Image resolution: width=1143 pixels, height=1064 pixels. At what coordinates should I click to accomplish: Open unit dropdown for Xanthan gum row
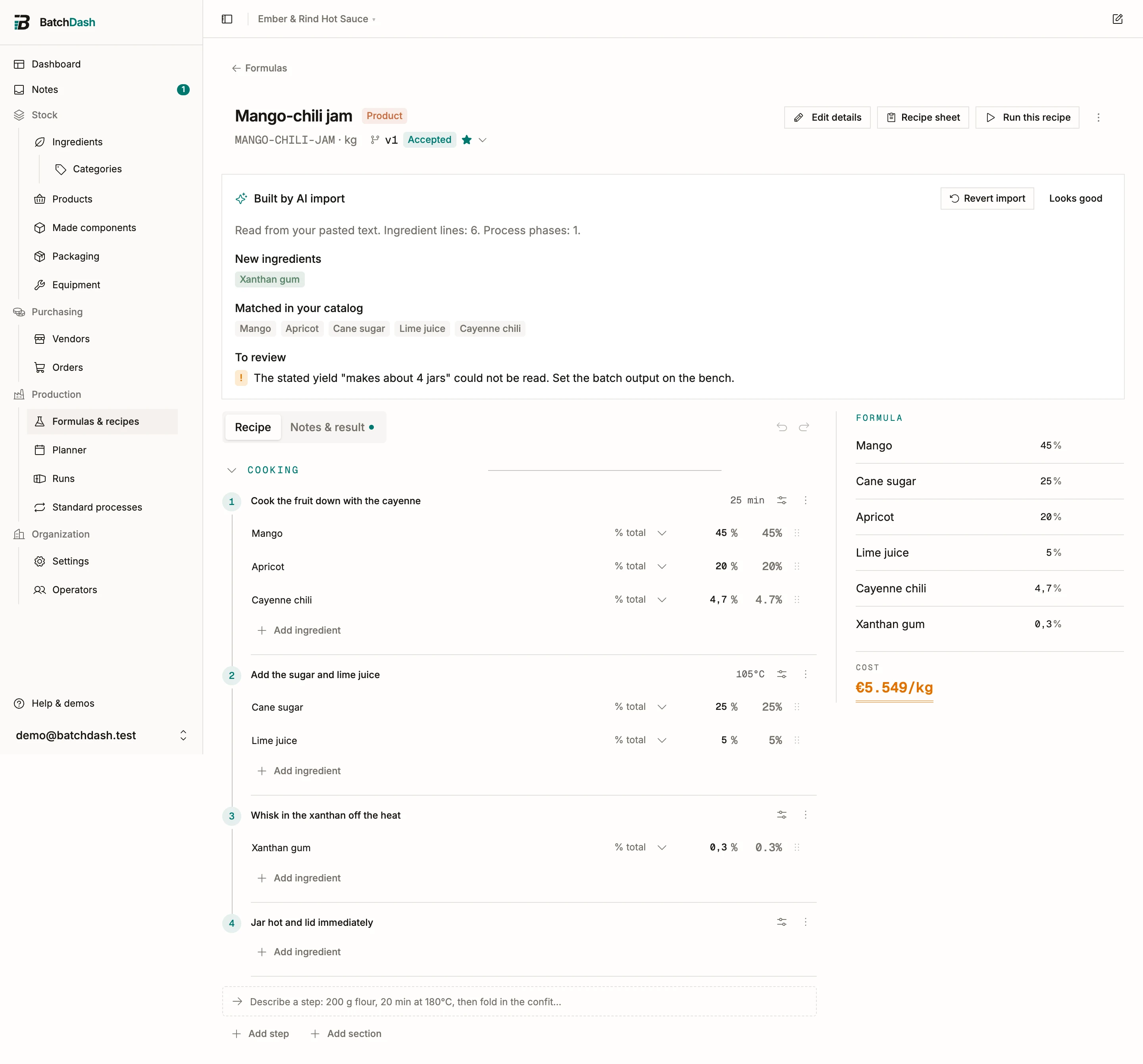click(641, 846)
